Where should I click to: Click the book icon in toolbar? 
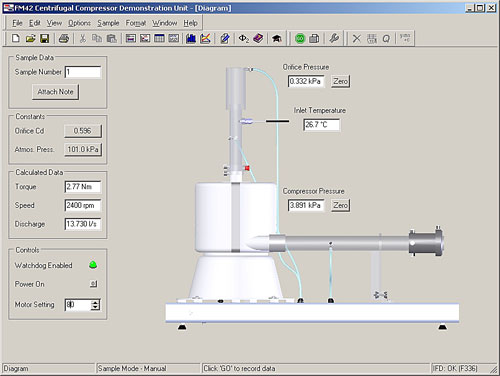pos(258,39)
